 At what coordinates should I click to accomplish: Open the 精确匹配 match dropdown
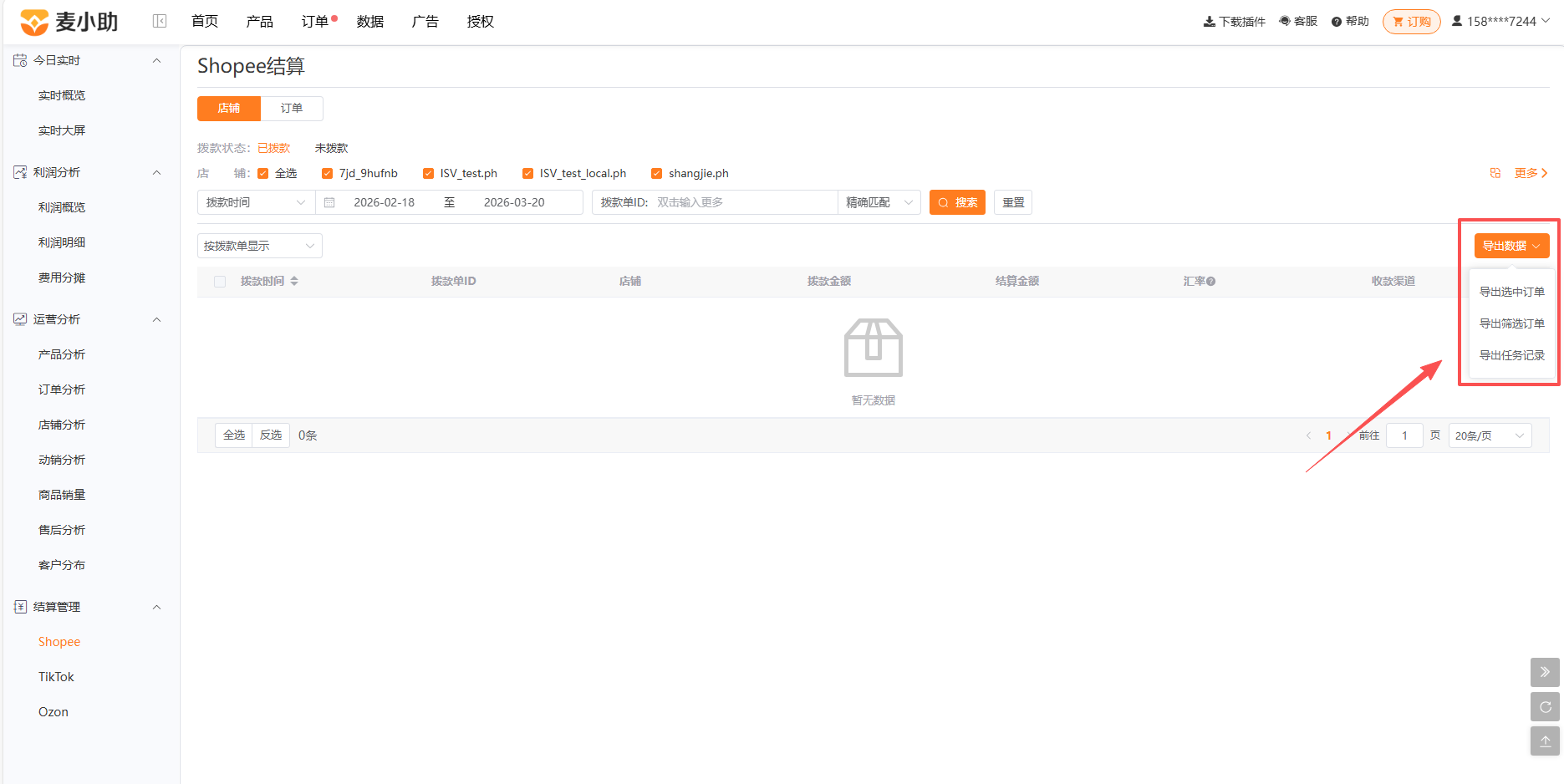point(879,202)
